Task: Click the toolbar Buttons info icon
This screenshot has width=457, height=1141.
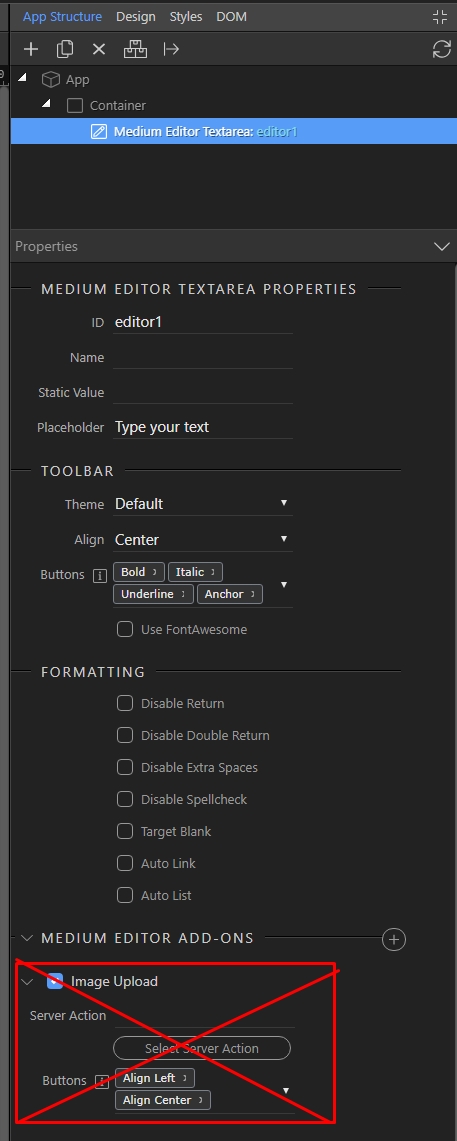Action: pyautogui.click(x=100, y=576)
